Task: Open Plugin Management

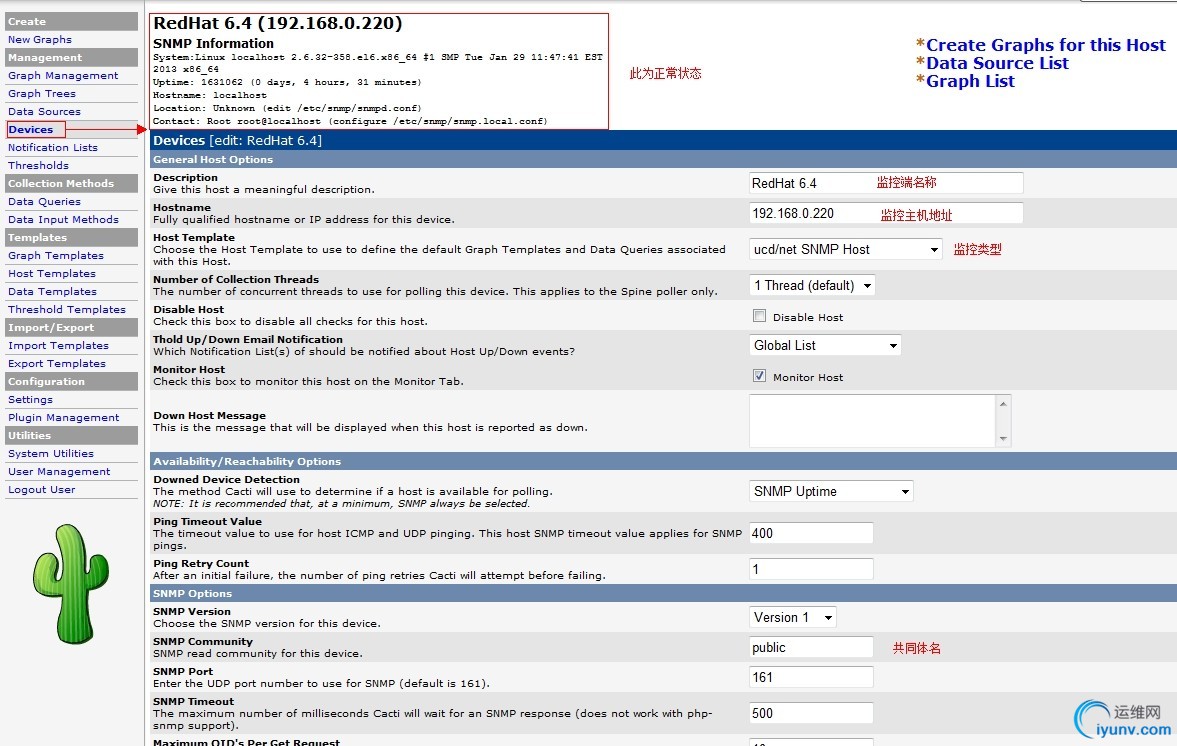Action: (63, 417)
